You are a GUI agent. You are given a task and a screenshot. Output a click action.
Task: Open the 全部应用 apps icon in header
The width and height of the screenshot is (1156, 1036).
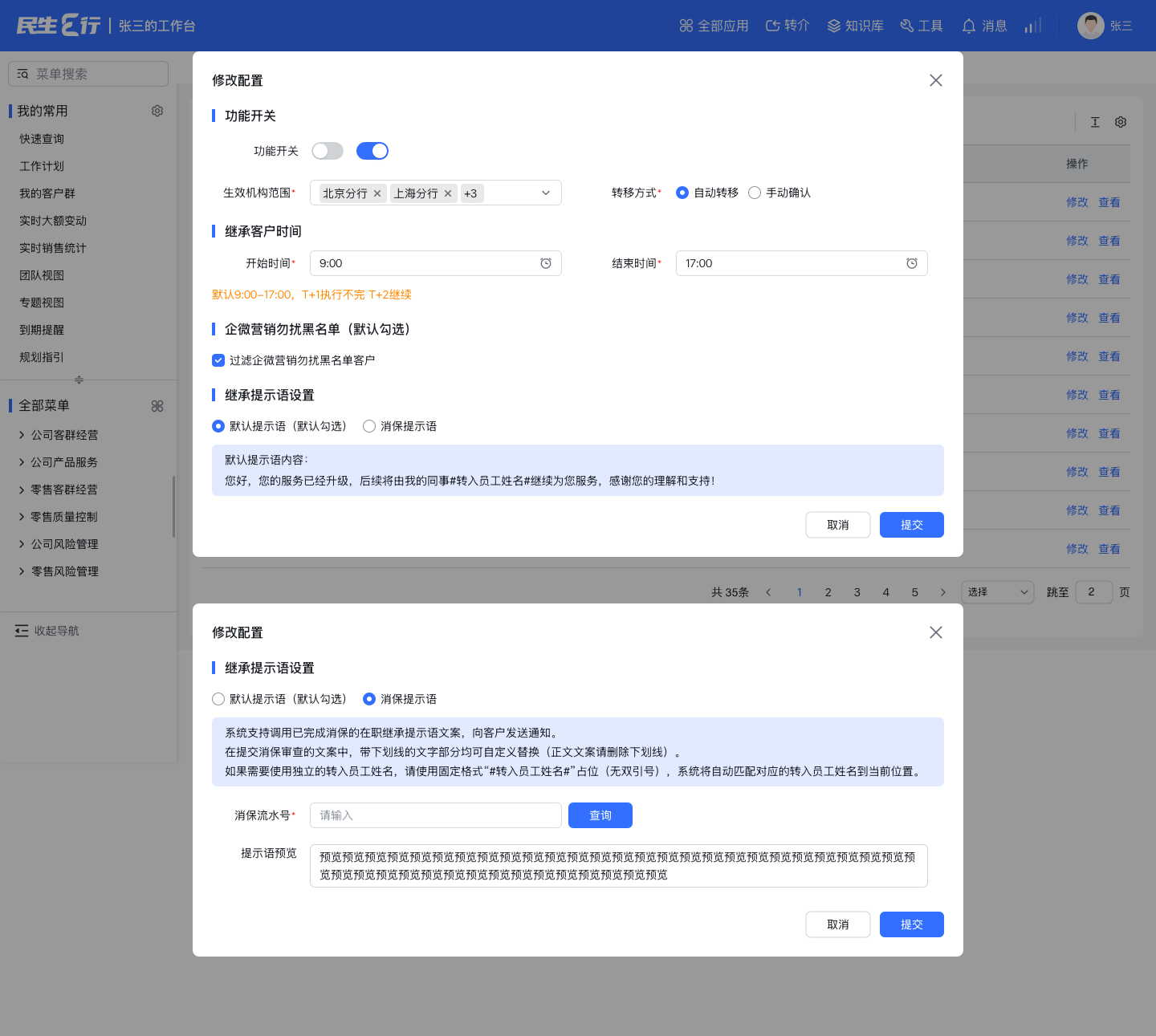[x=686, y=26]
